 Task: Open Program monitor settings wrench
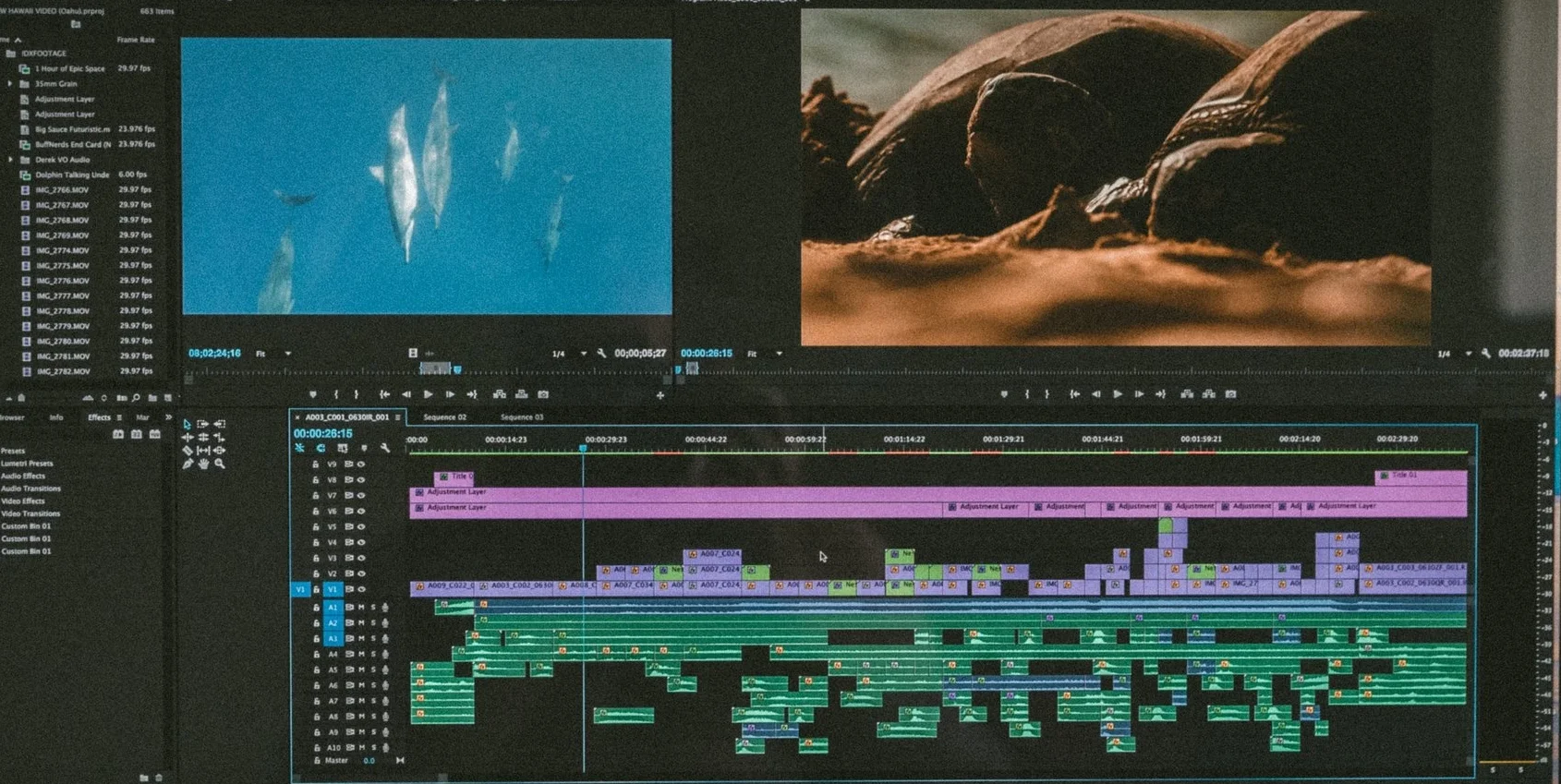(x=1486, y=354)
